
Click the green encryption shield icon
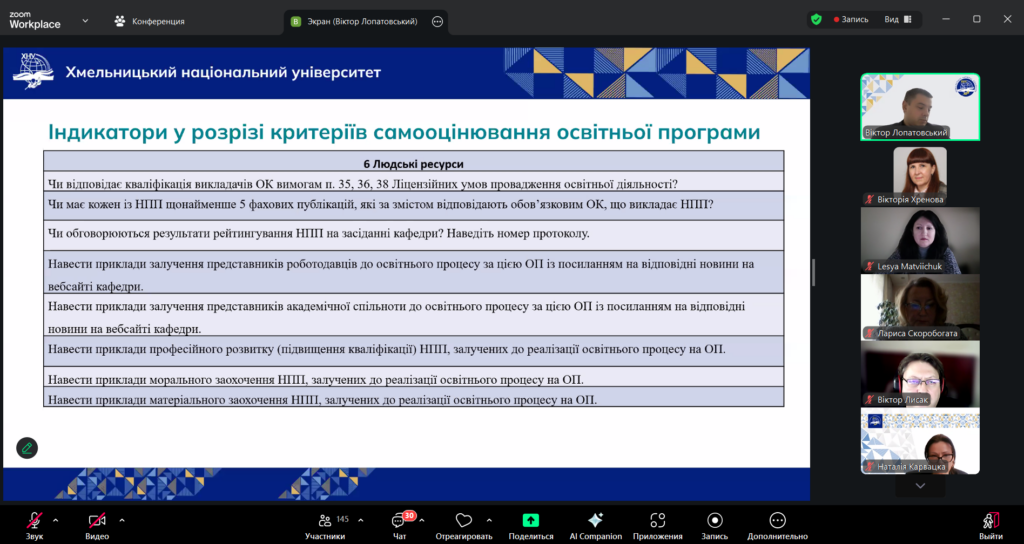tap(816, 19)
